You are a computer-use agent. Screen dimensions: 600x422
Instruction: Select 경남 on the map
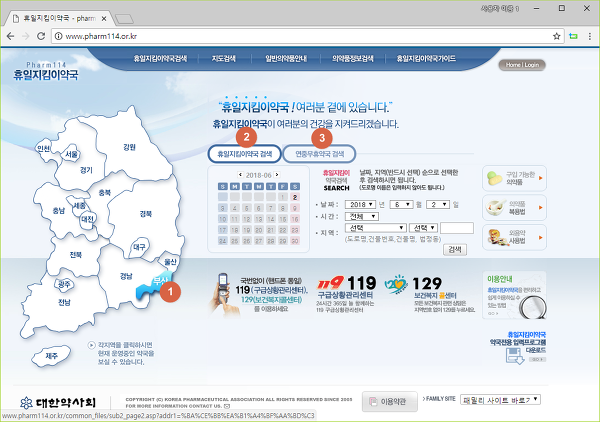pos(126,276)
